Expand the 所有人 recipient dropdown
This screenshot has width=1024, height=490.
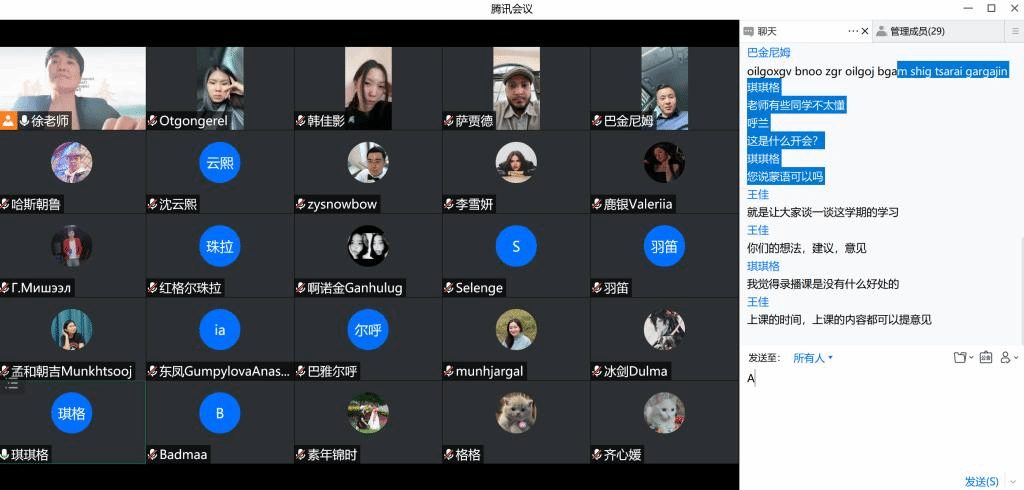click(x=812, y=358)
